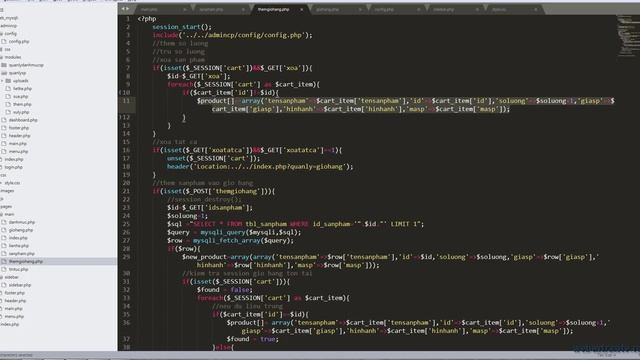Open the quanlydanhmucsp folder icon

[x=4, y=65]
